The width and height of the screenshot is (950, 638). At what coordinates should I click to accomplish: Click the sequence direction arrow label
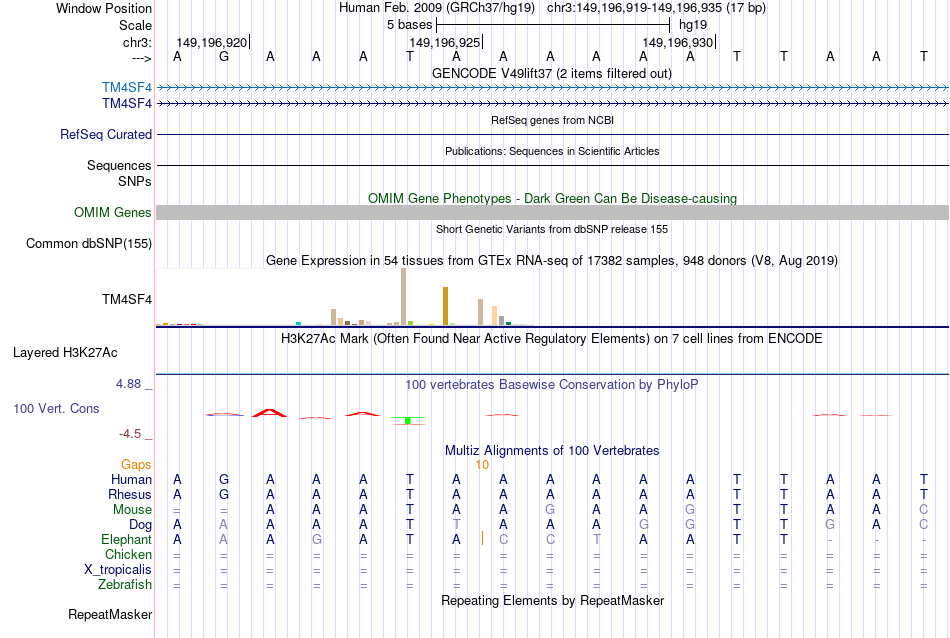[x=142, y=58]
